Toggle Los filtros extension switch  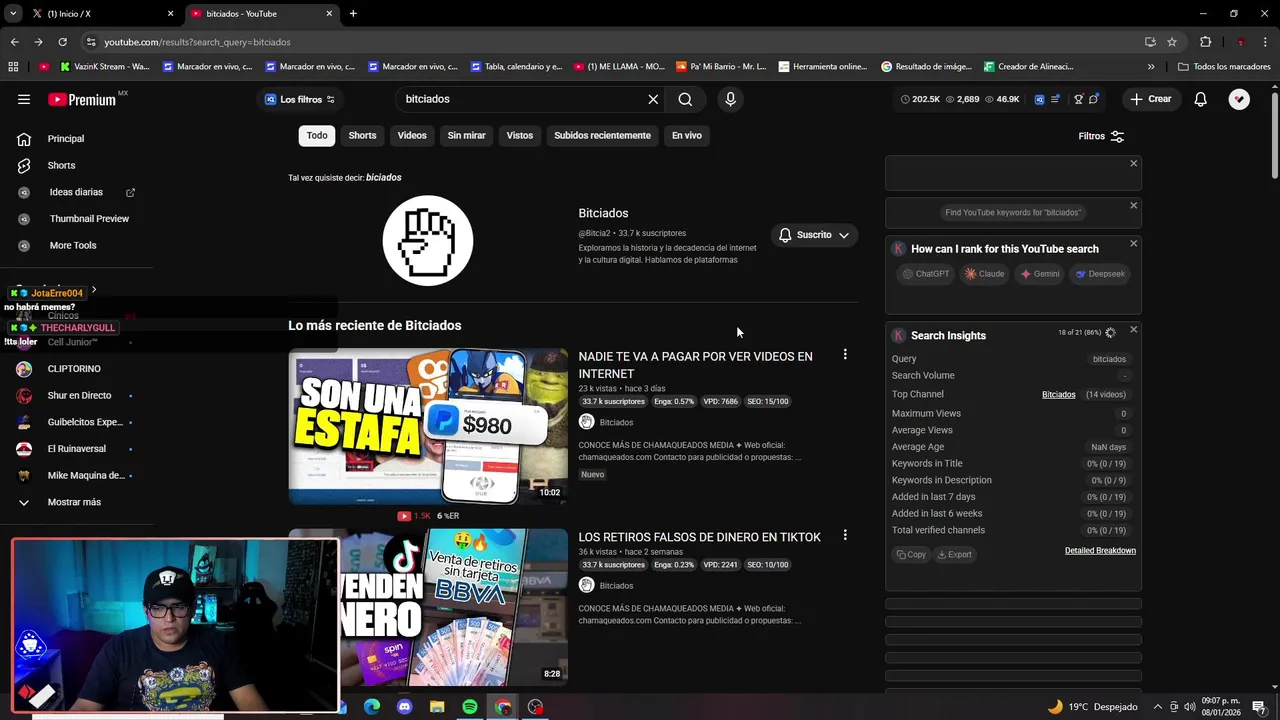[x=300, y=99]
